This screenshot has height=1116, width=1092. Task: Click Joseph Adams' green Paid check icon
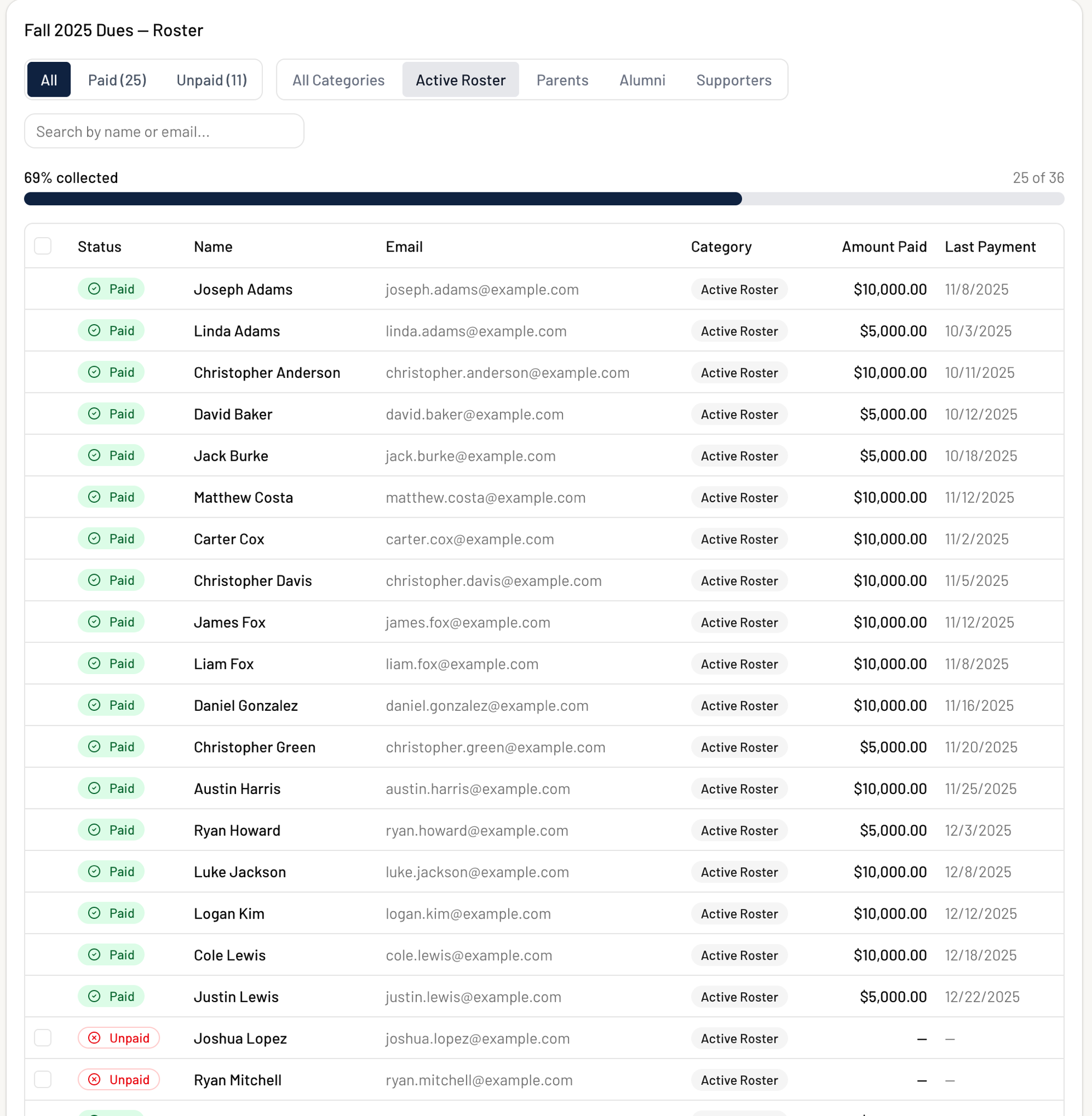point(94,289)
